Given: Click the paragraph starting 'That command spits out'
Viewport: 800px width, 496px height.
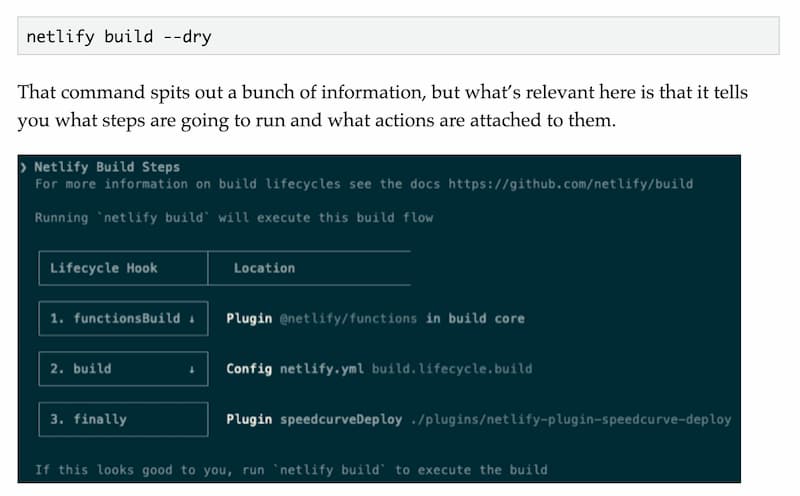Looking at the screenshot, I should (x=382, y=106).
